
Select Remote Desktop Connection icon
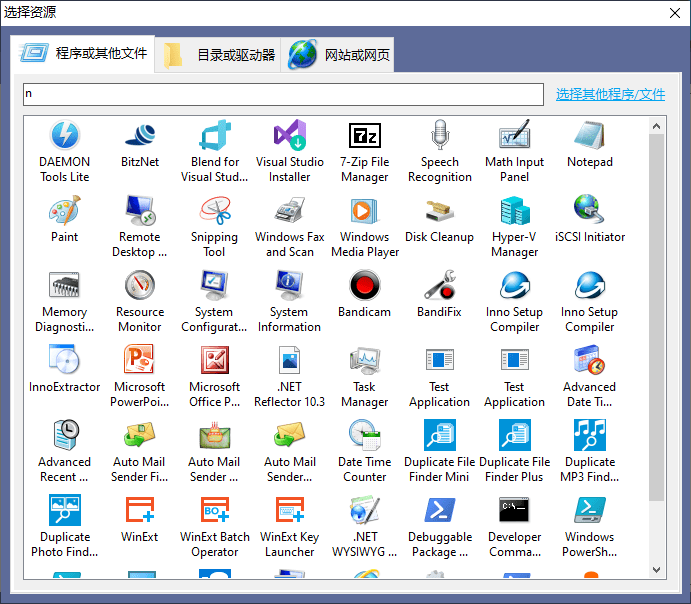pyautogui.click(x=140, y=210)
